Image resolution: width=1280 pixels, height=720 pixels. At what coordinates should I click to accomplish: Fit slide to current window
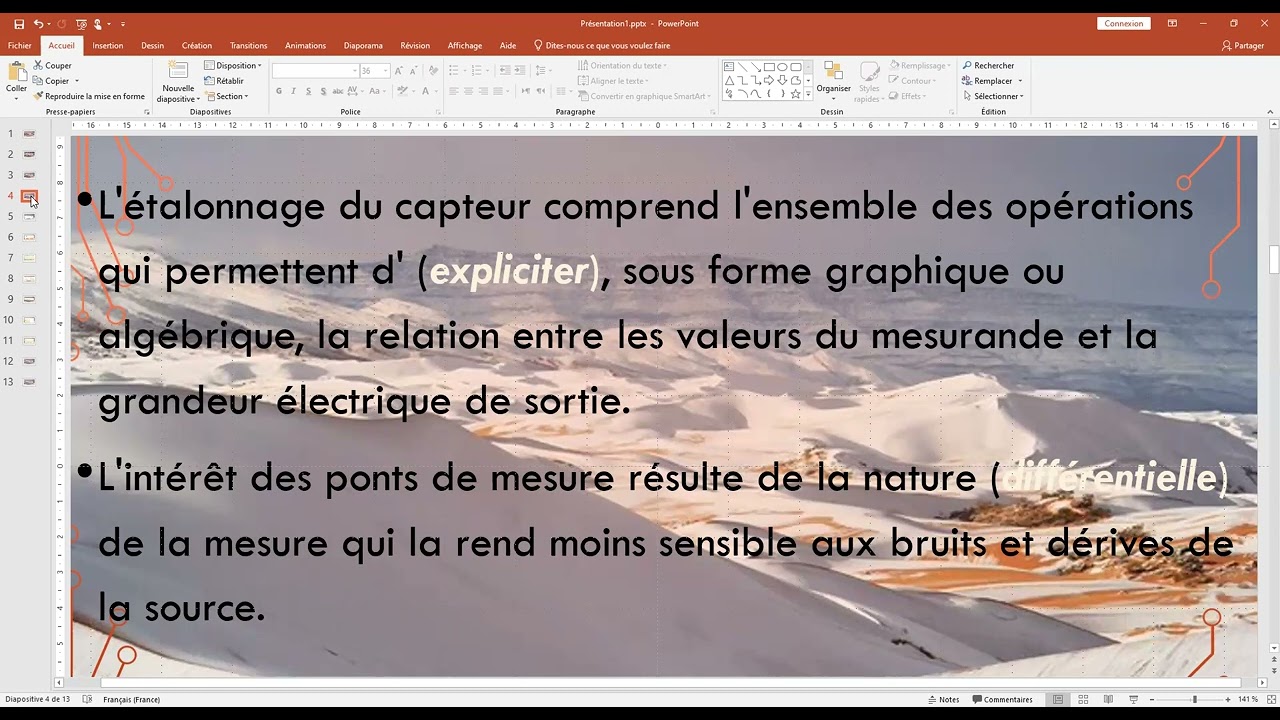pyautogui.click(x=1270, y=699)
